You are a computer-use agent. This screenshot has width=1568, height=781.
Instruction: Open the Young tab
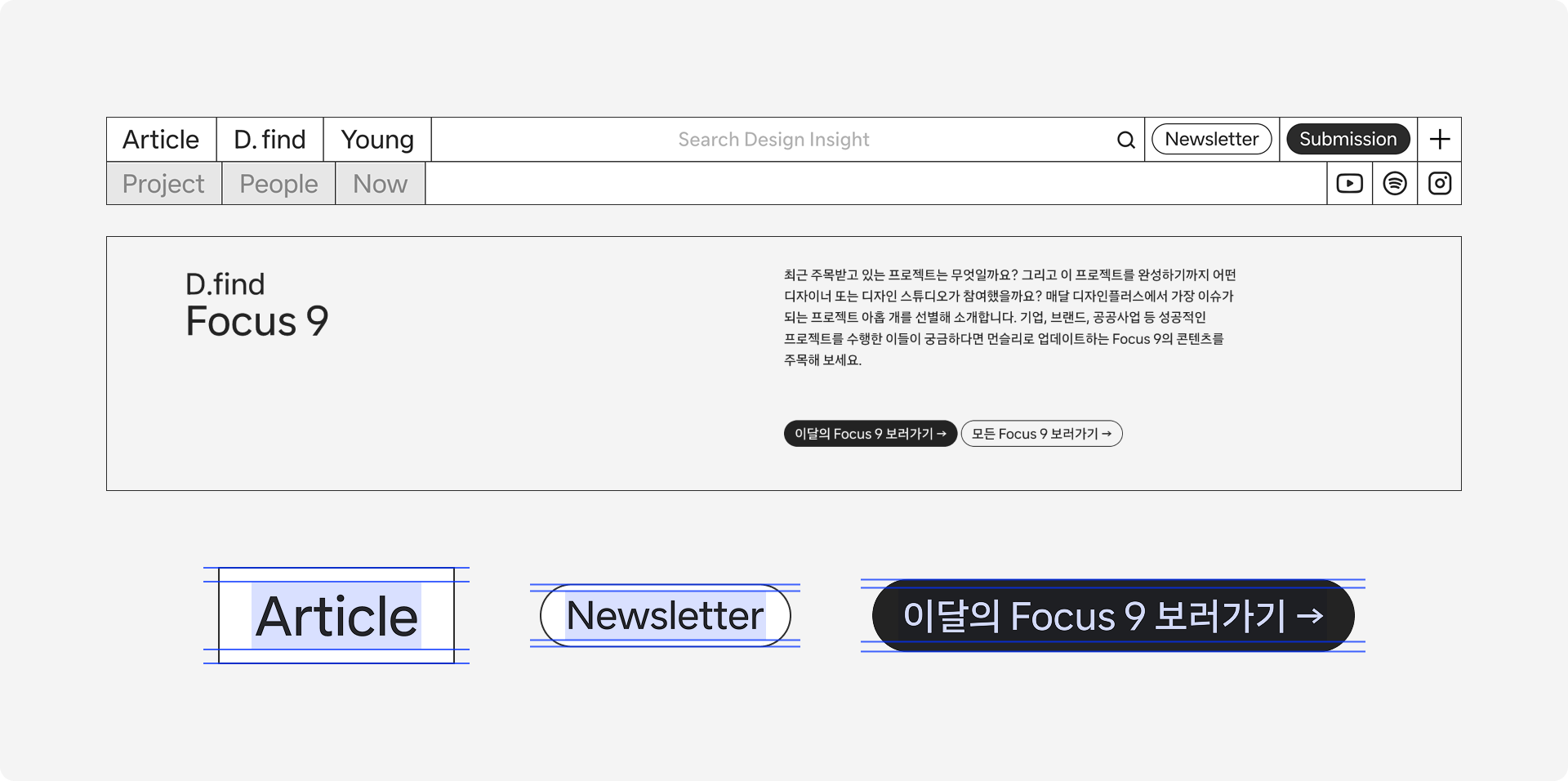377,140
